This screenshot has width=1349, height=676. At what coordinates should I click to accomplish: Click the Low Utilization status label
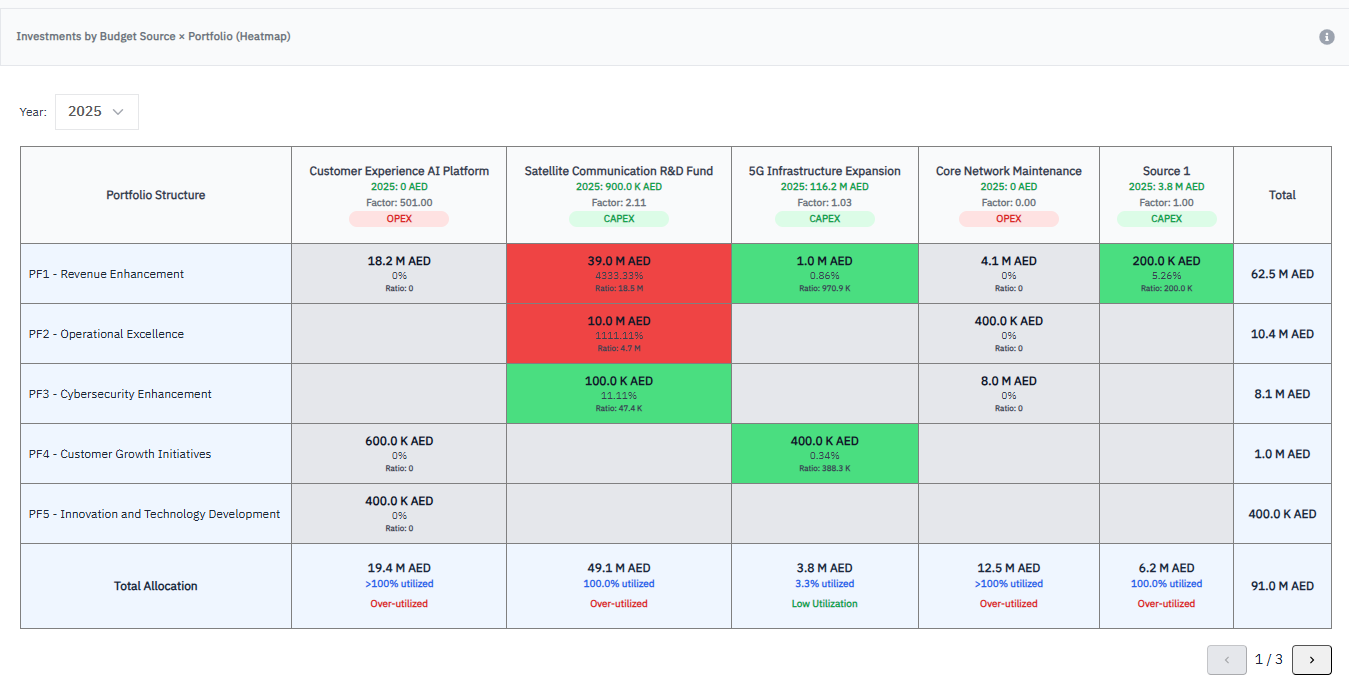click(x=824, y=604)
